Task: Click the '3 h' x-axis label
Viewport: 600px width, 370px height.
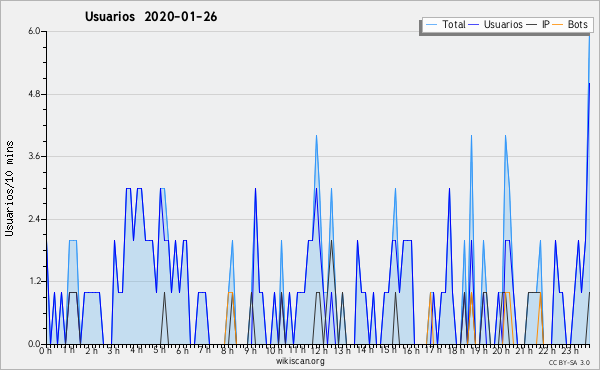Action: [x=113, y=351]
